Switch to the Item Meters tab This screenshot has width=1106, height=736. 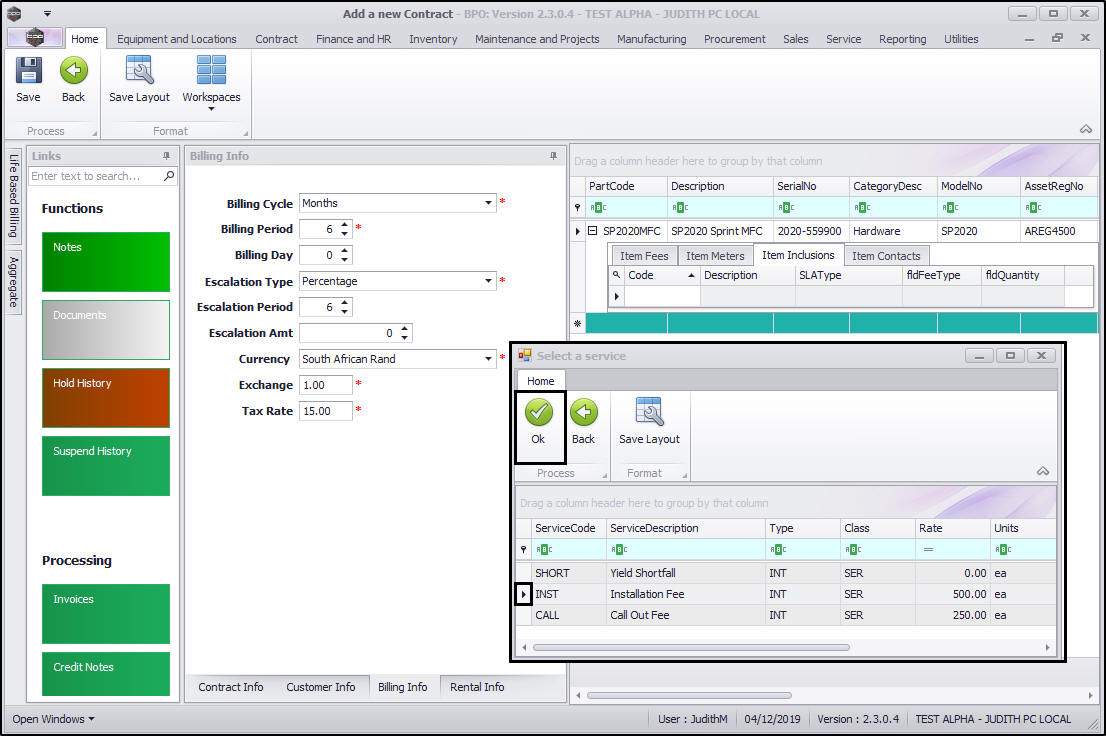click(714, 256)
